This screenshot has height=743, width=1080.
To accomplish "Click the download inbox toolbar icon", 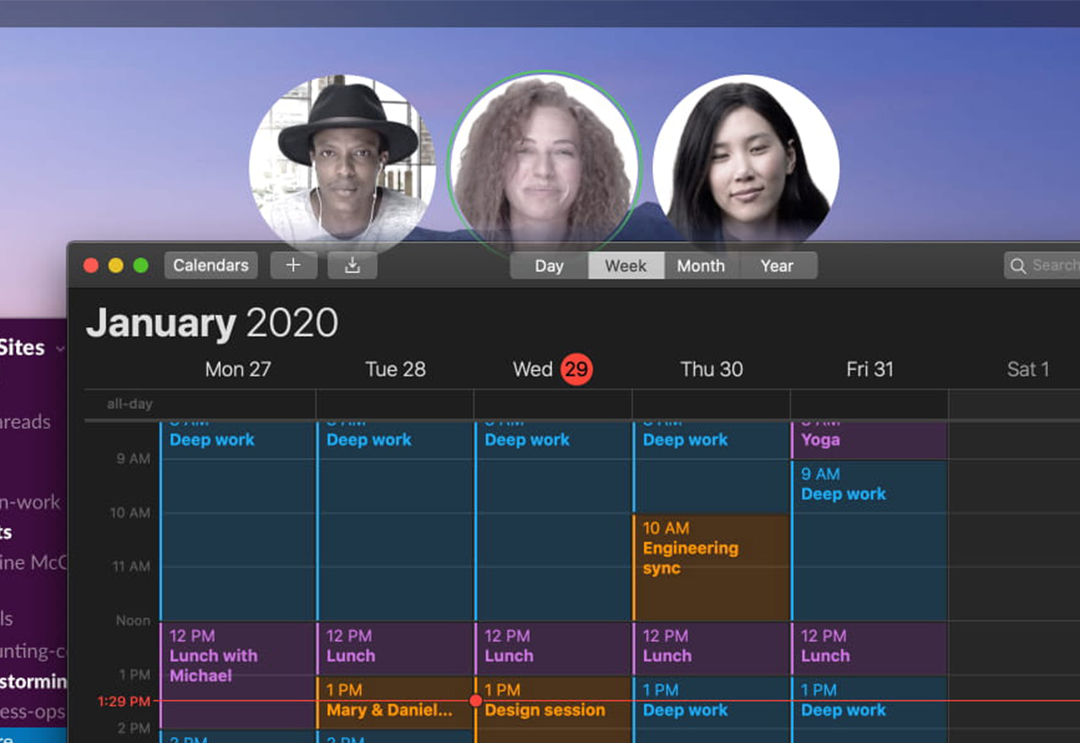I will coord(351,265).
